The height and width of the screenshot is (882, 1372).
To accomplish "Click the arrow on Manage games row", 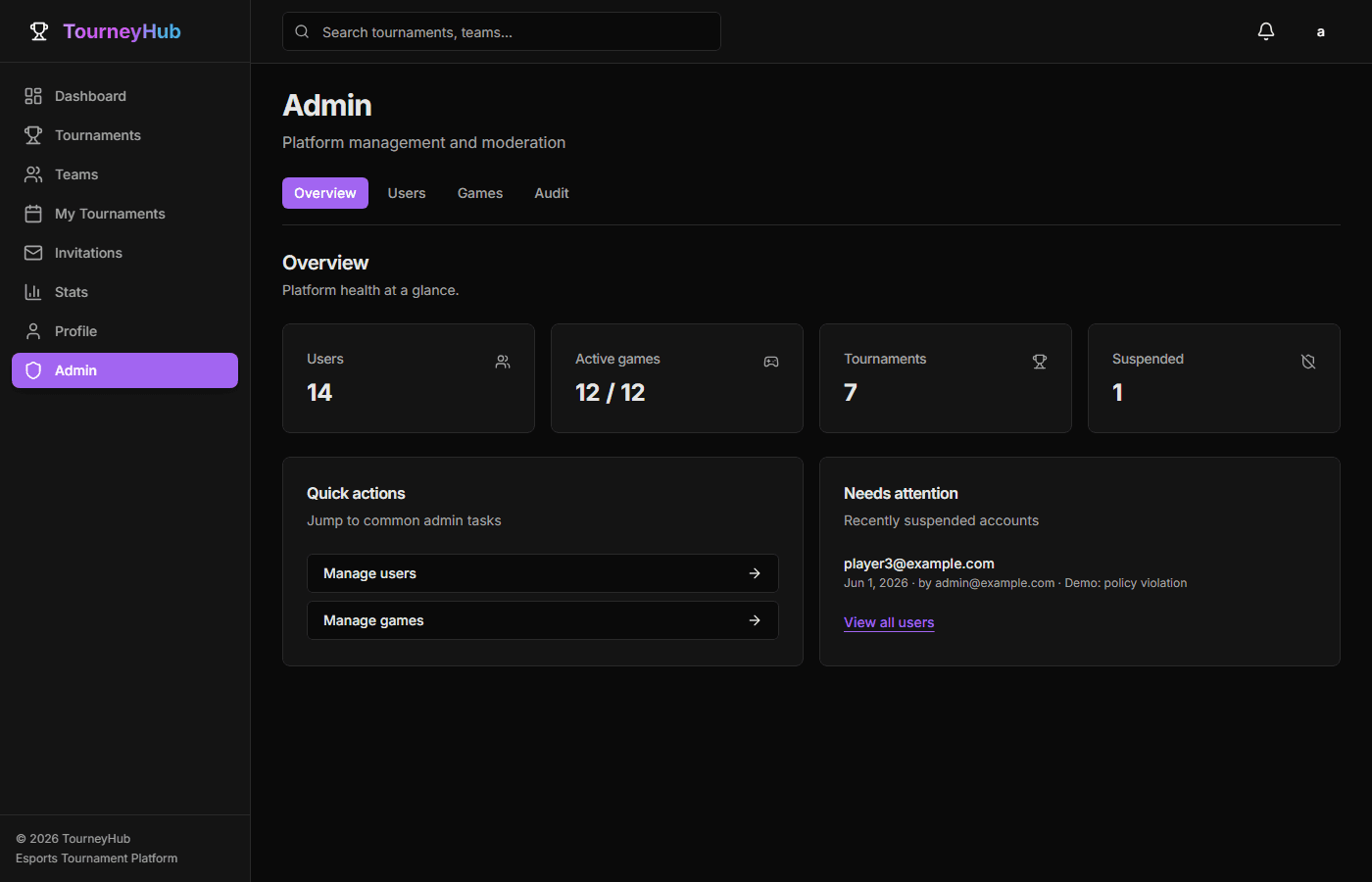I will (x=755, y=620).
